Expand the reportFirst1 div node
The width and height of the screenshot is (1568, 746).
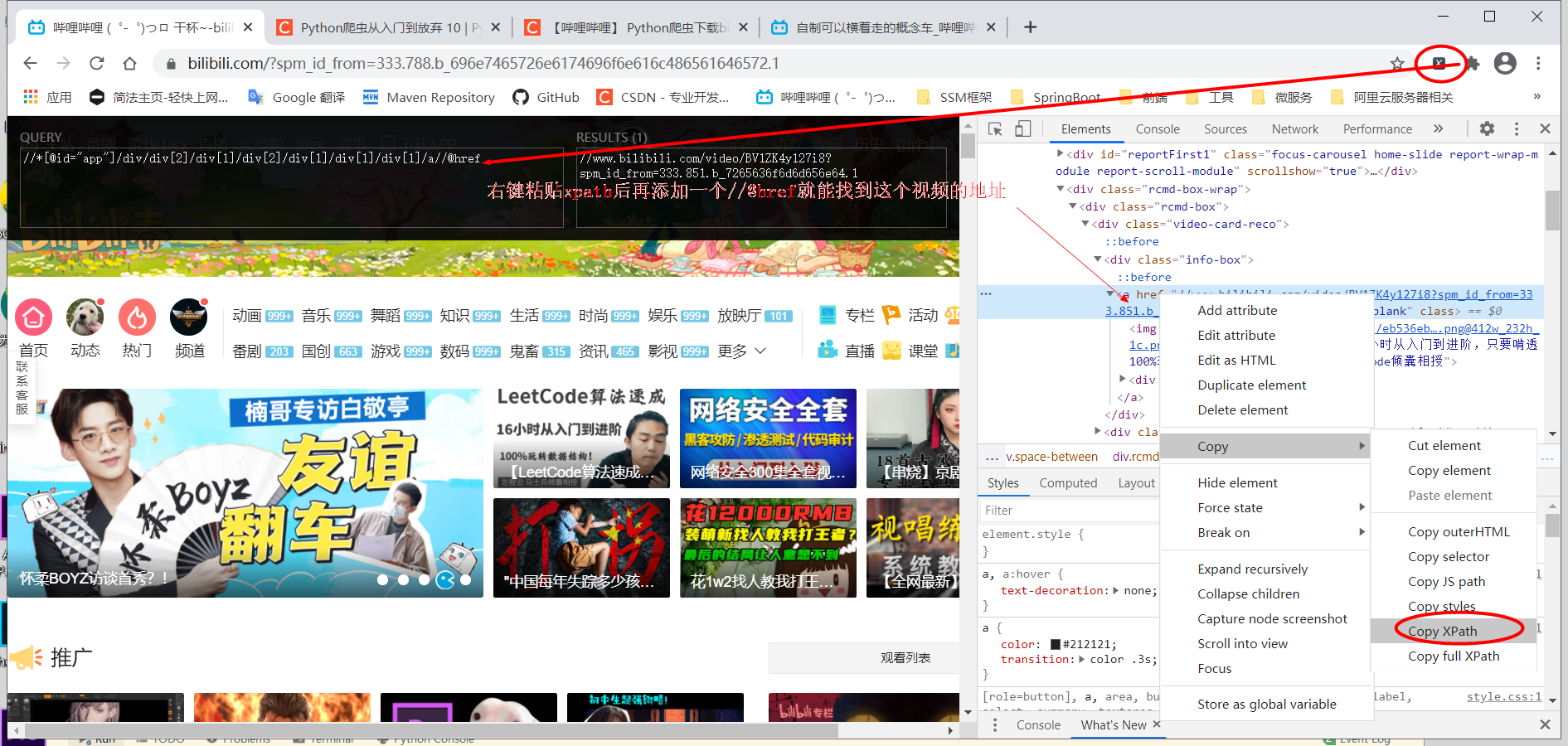pos(1061,153)
